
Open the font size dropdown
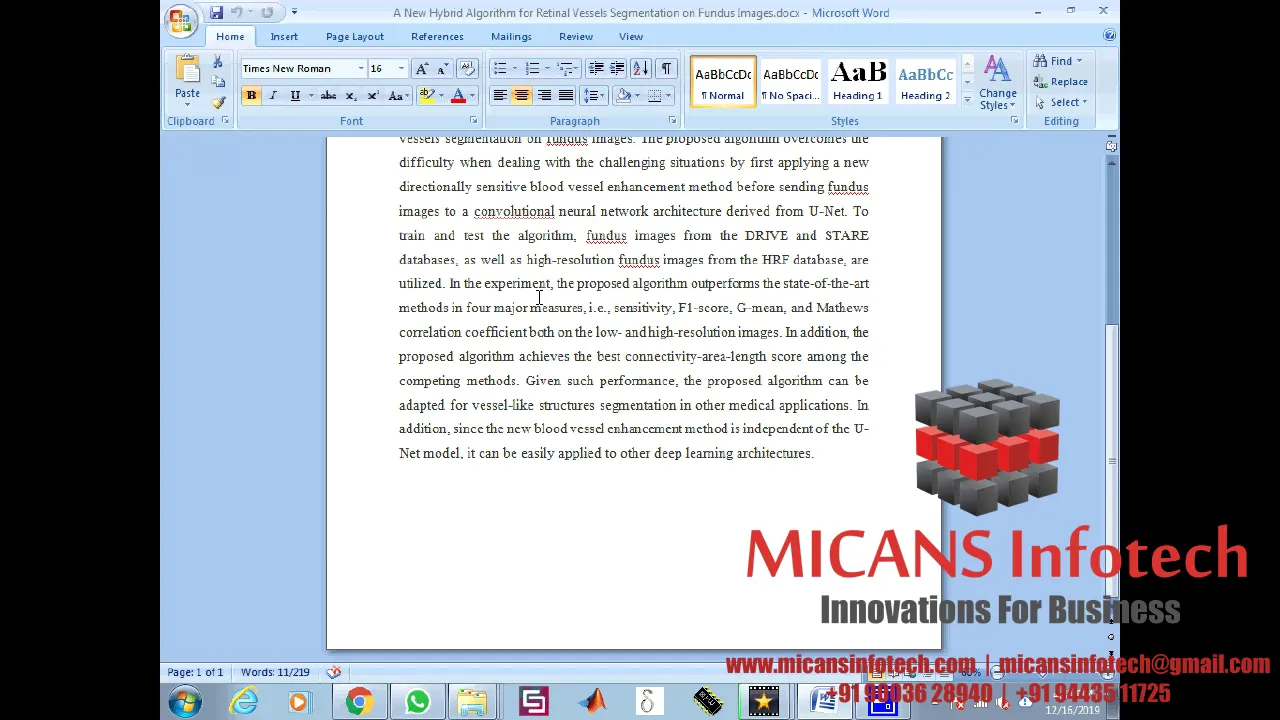[401, 69]
